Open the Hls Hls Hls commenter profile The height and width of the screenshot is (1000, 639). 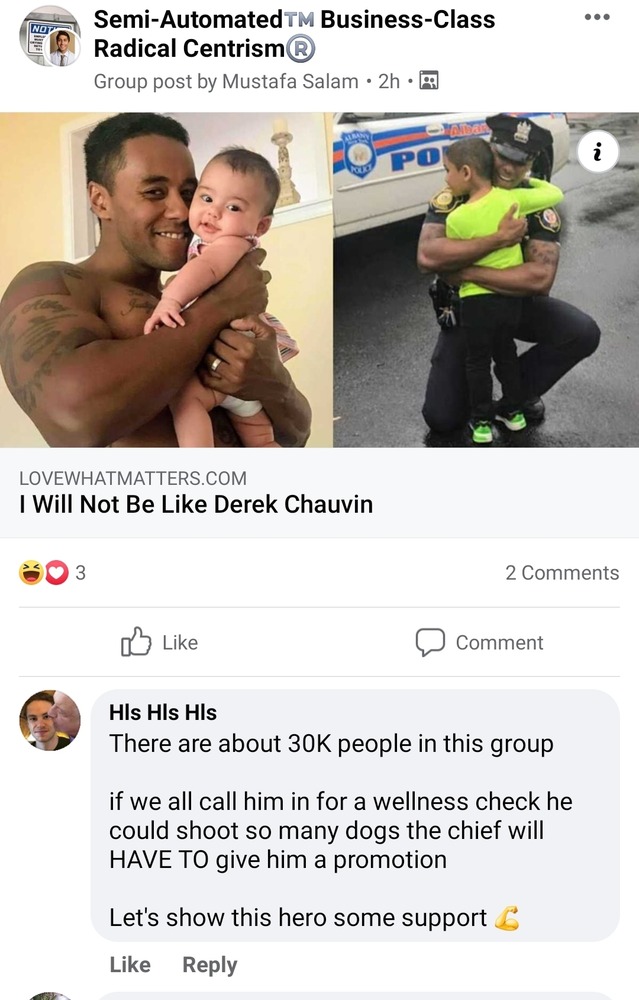click(163, 712)
